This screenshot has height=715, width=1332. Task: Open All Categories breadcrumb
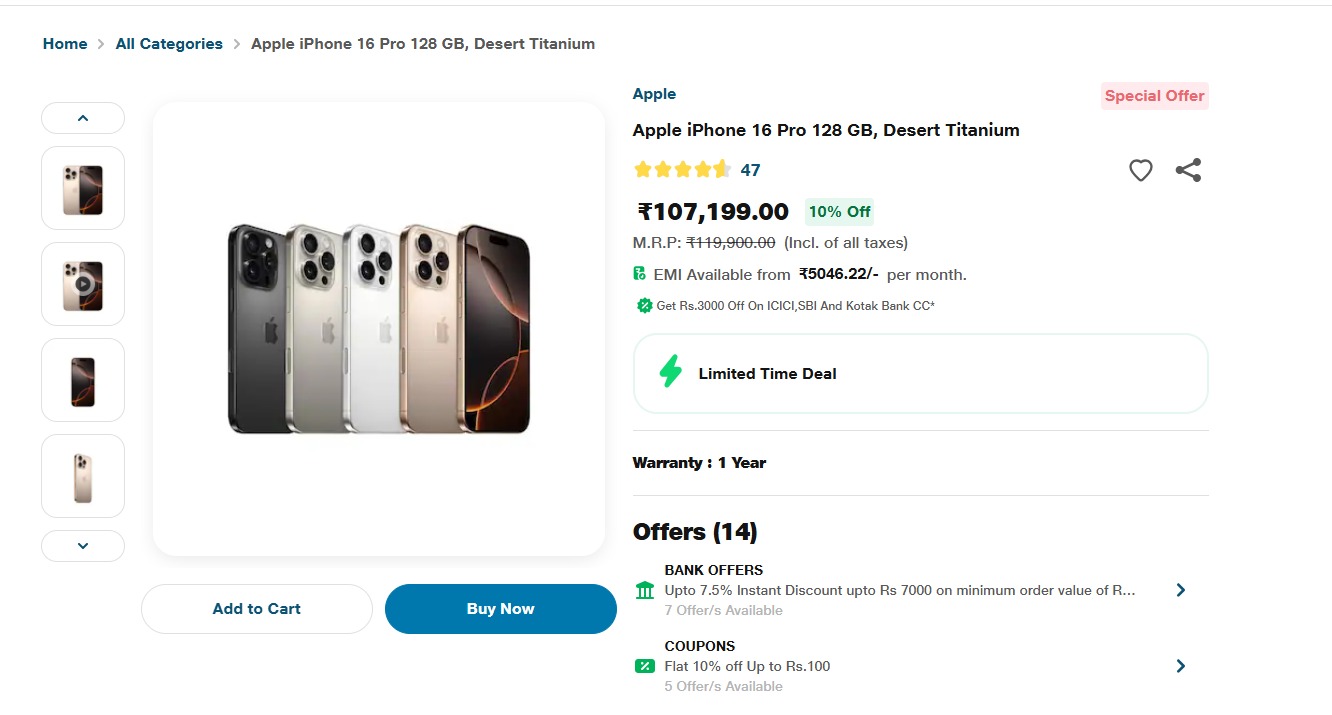[169, 44]
